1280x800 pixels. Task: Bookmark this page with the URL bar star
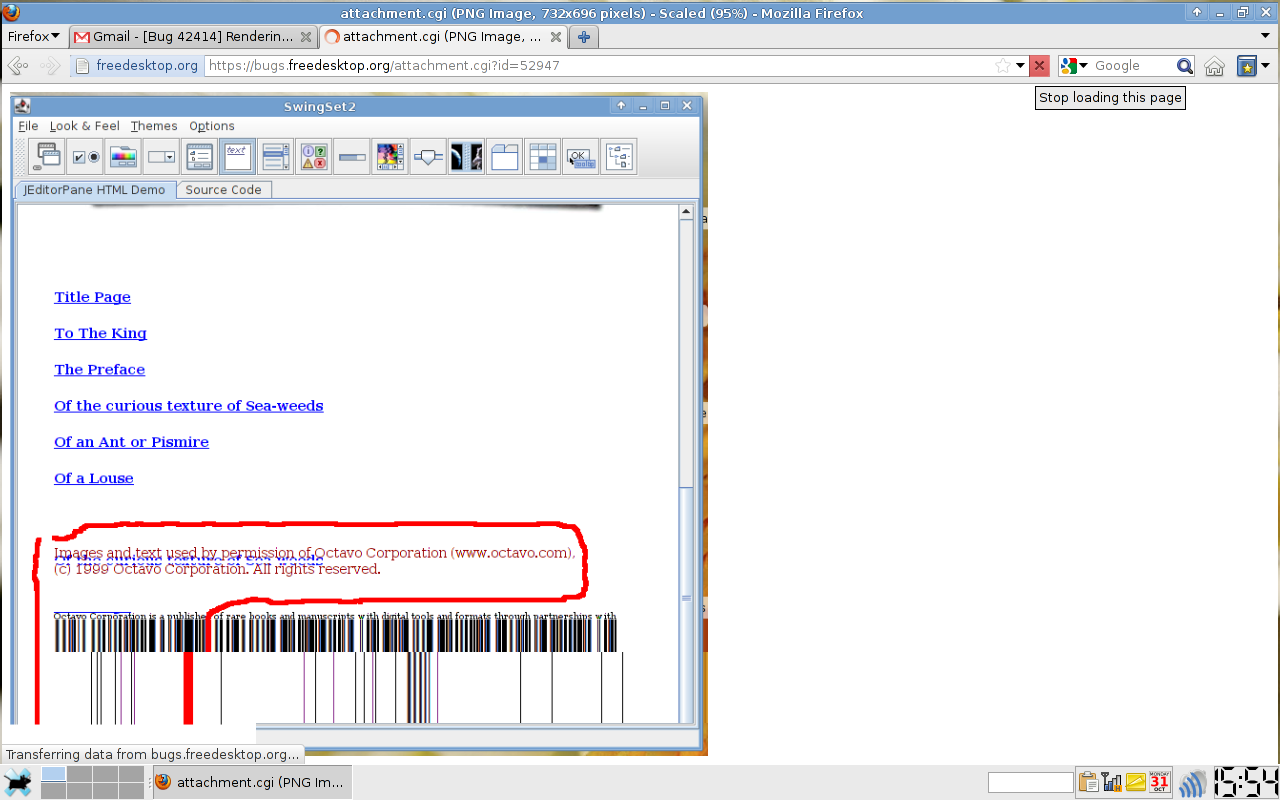point(1002,66)
